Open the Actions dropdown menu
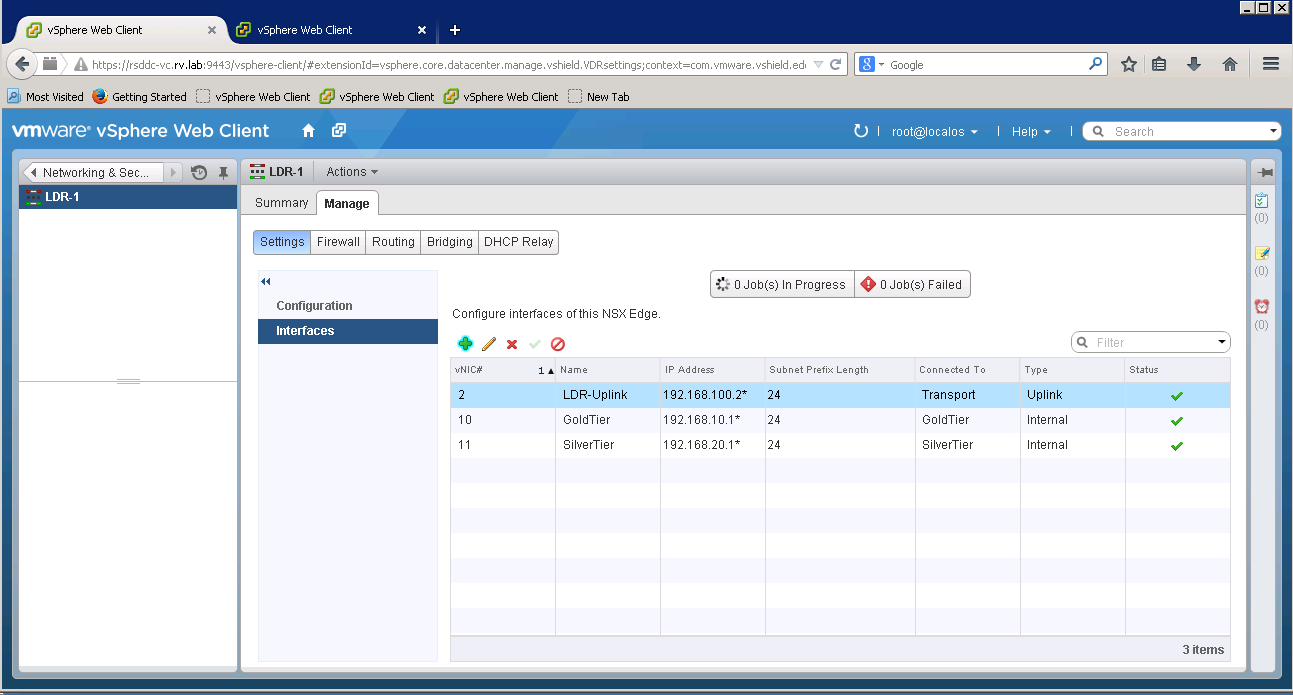Viewport: 1293px width, 695px height. [x=352, y=172]
